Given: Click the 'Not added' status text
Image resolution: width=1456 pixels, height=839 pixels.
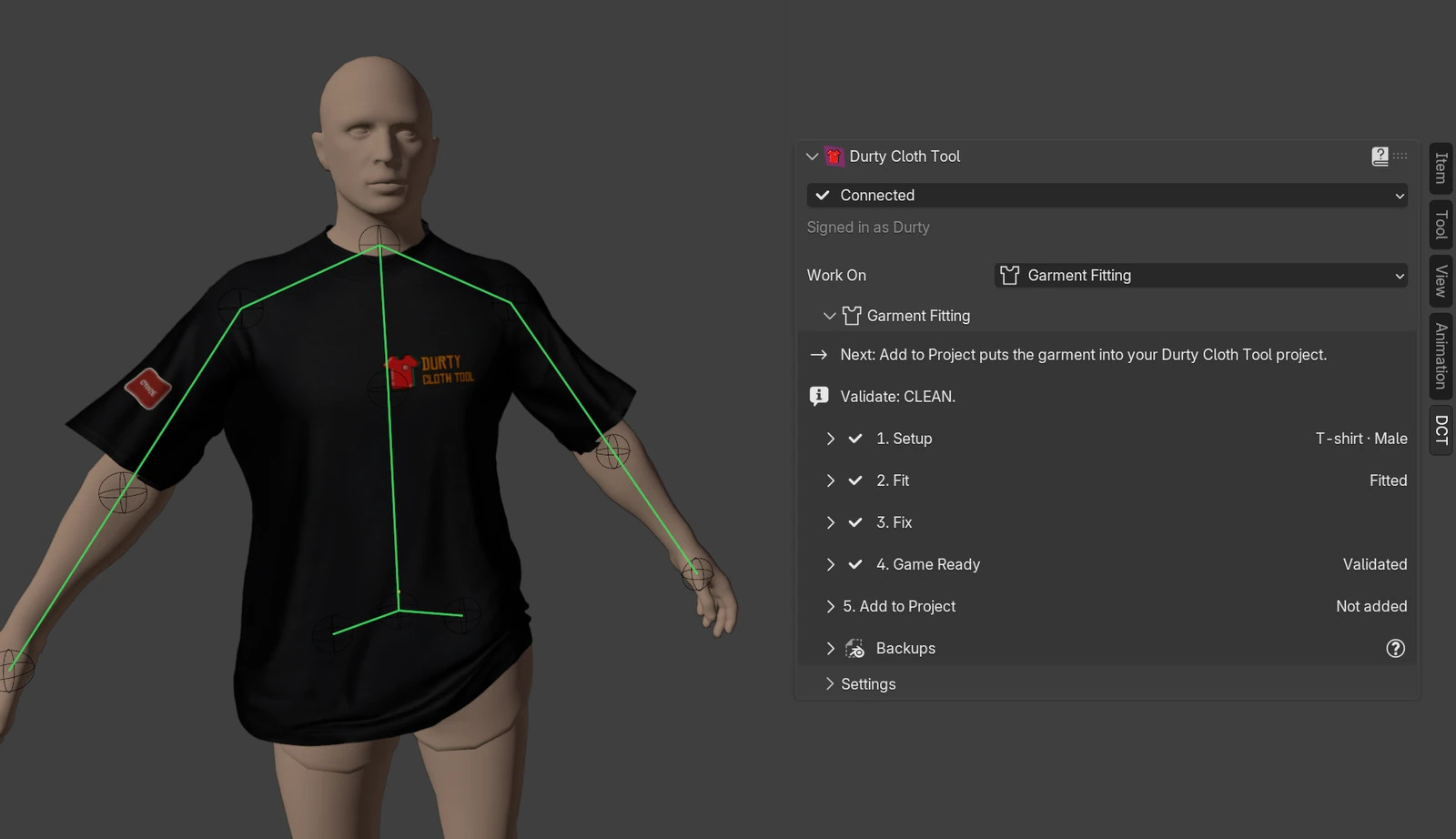Looking at the screenshot, I should click(1371, 606).
